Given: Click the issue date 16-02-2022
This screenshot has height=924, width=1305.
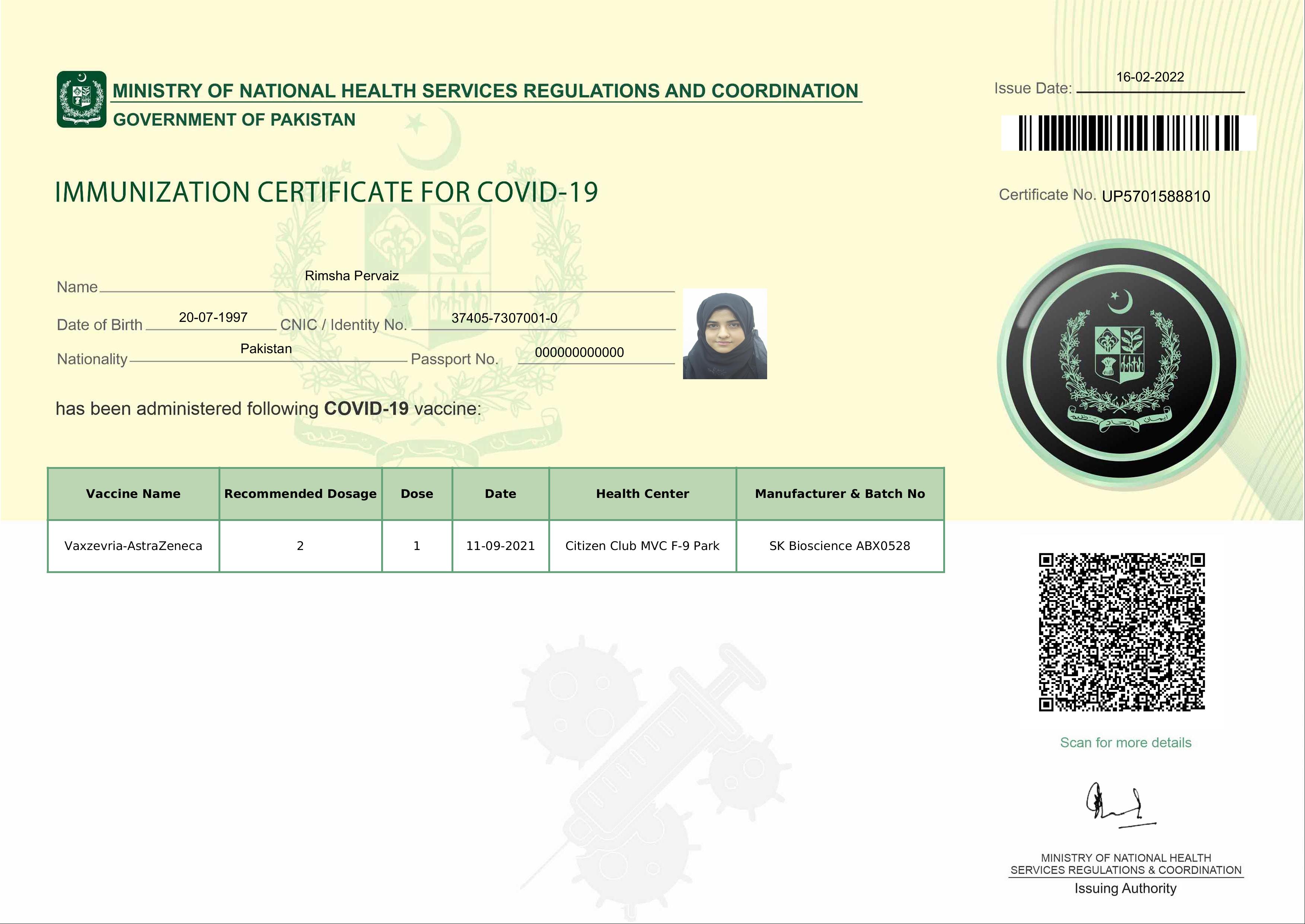Looking at the screenshot, I should [1150, 77].
